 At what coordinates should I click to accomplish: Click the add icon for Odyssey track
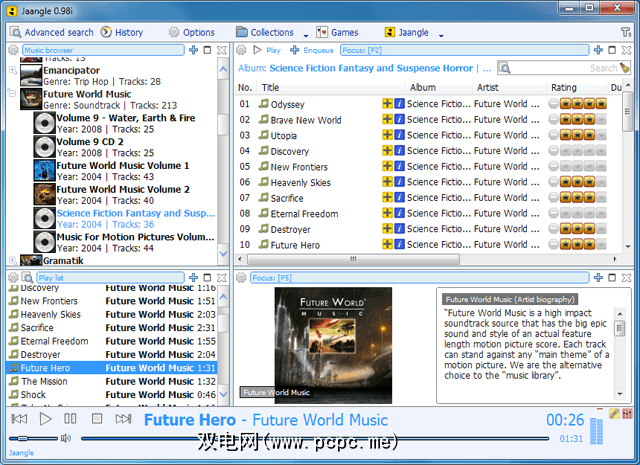coord(387,104)
